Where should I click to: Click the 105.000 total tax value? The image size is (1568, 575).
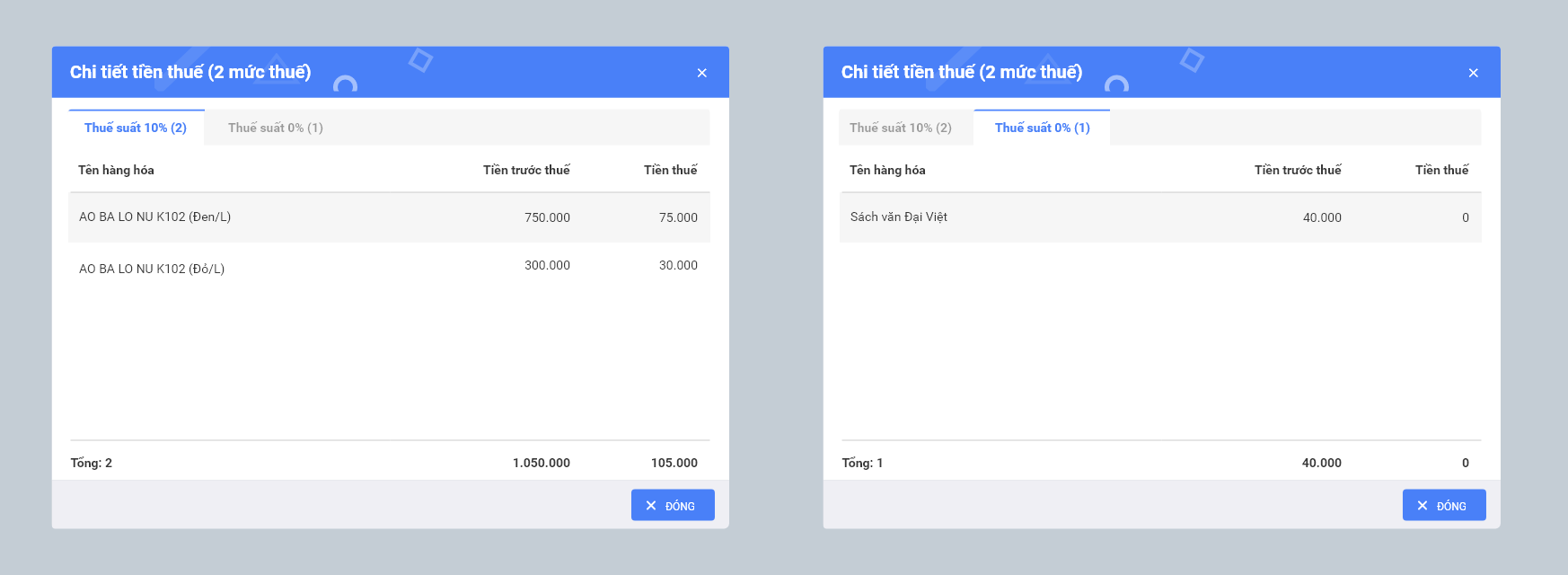tap(674, 463)
